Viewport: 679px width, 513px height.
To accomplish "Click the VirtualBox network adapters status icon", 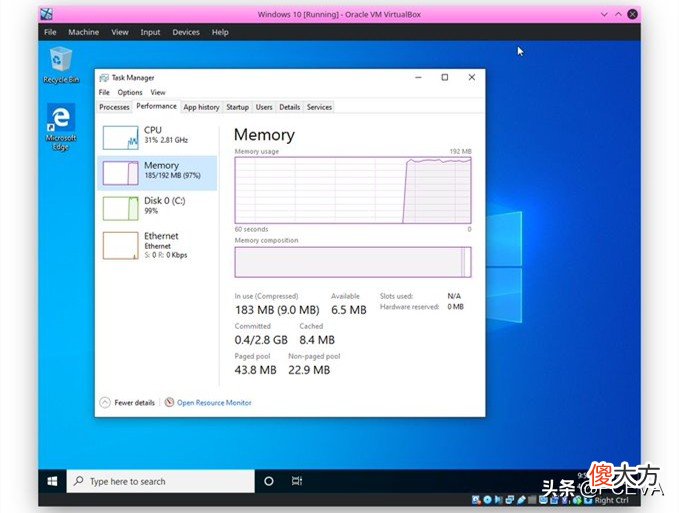I will point(509,500).
